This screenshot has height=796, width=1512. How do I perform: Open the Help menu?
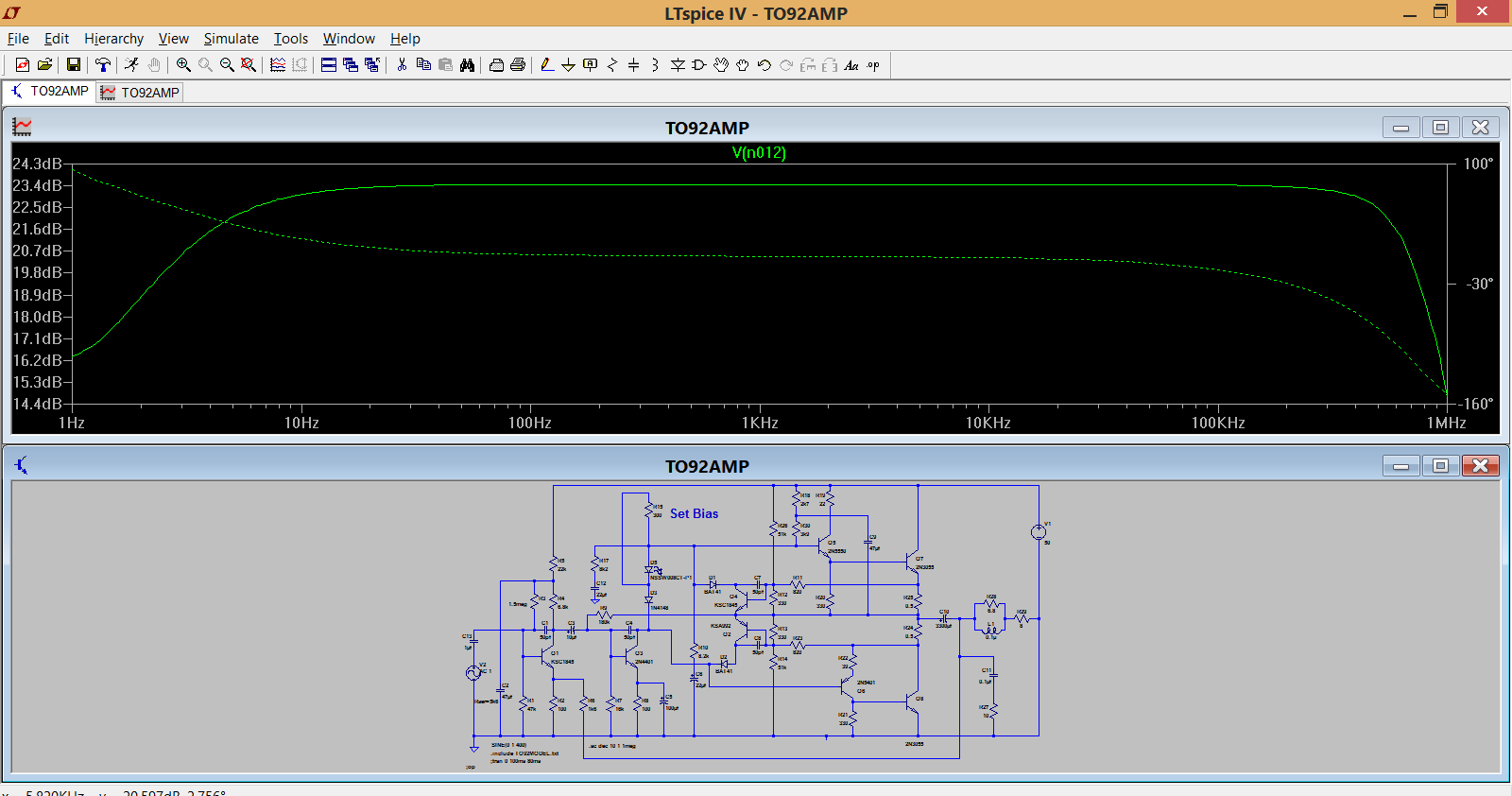tap(404, 39)
